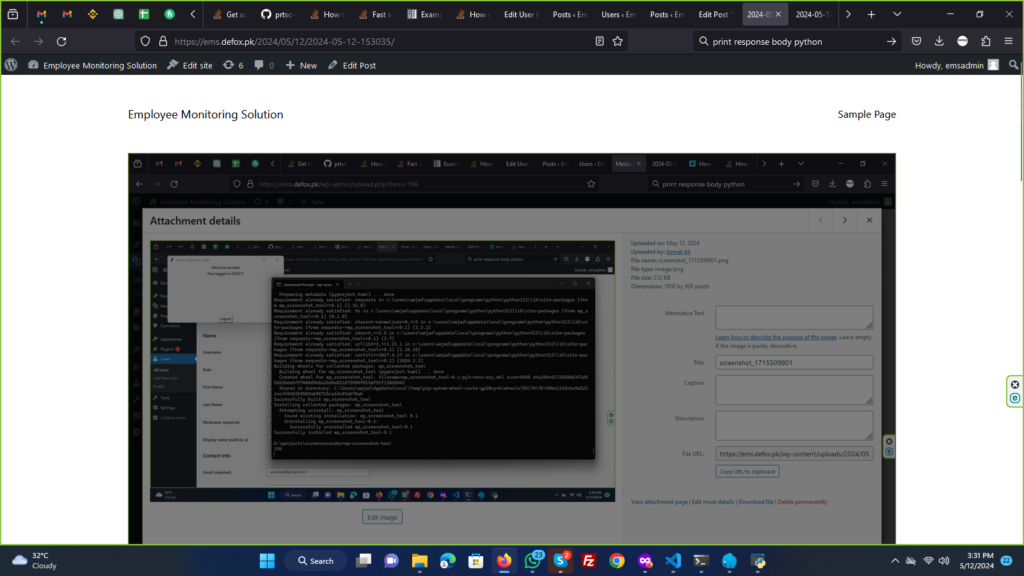Open FileZilla from the taskbar
Image resolution: width=1024 pixels, height=576 pixels.
589,560
